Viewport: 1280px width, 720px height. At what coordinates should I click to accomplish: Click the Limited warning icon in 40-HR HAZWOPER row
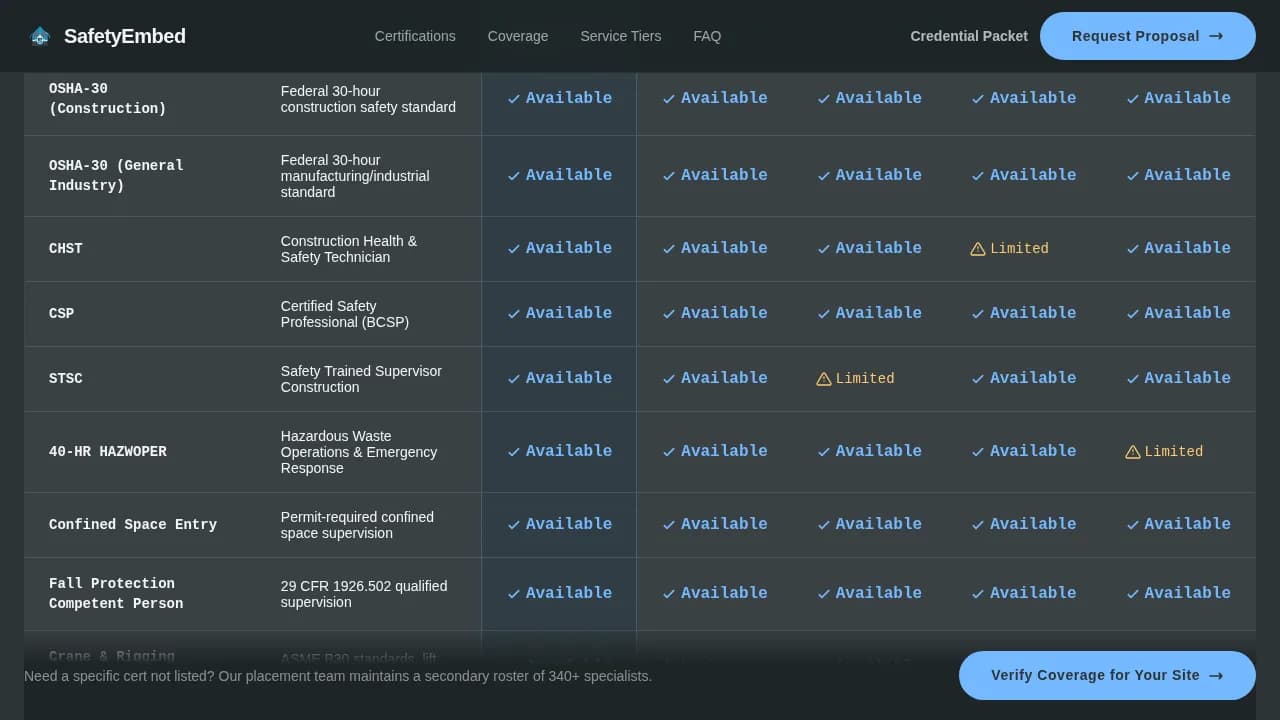pos(1133,452)
